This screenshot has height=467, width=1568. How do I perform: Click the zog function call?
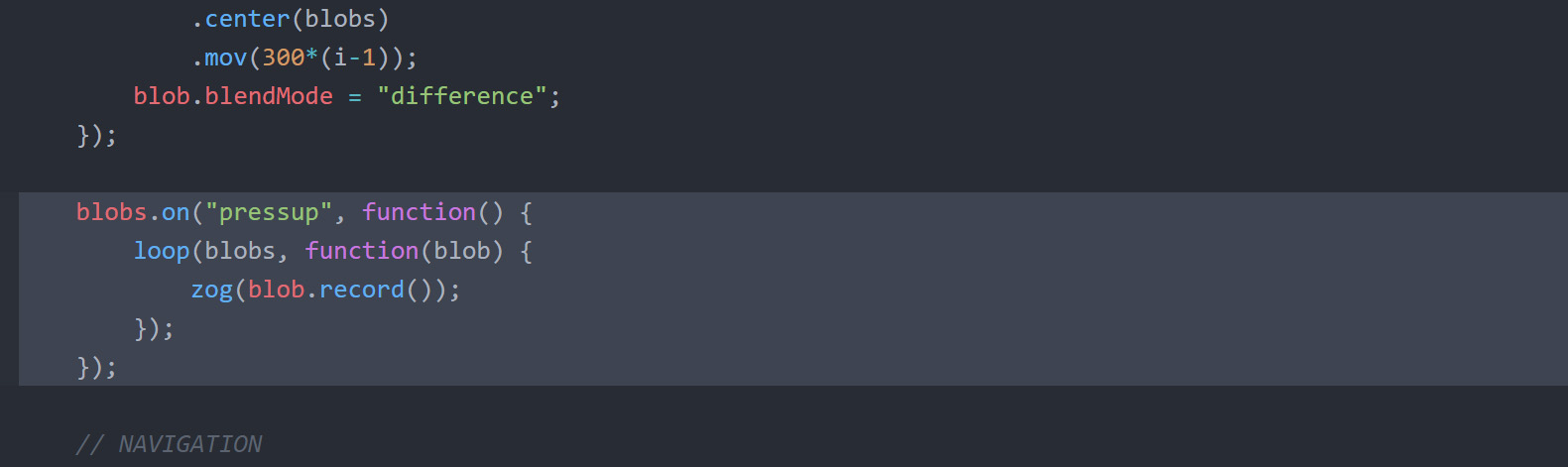211,290
